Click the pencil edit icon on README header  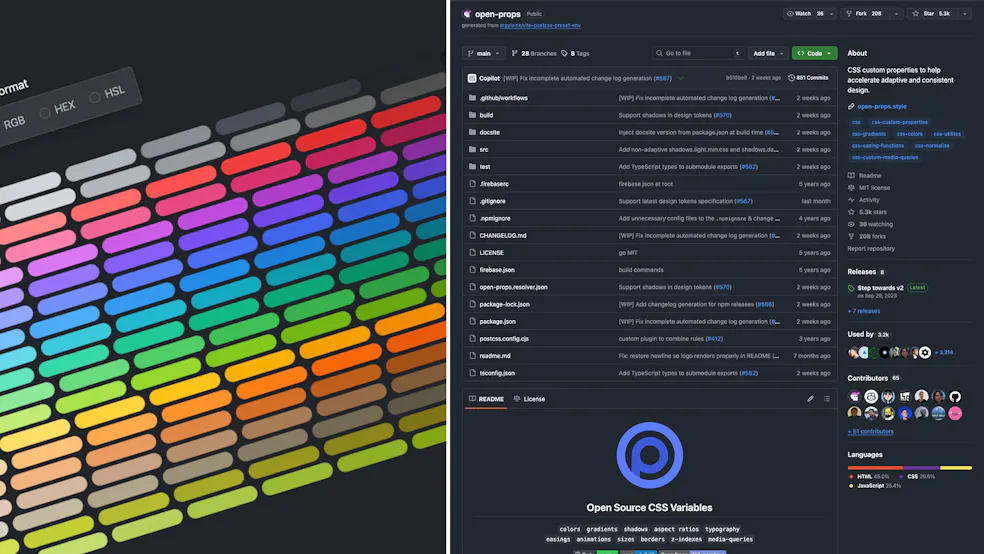pyautogui.click(x=810, y=399)
